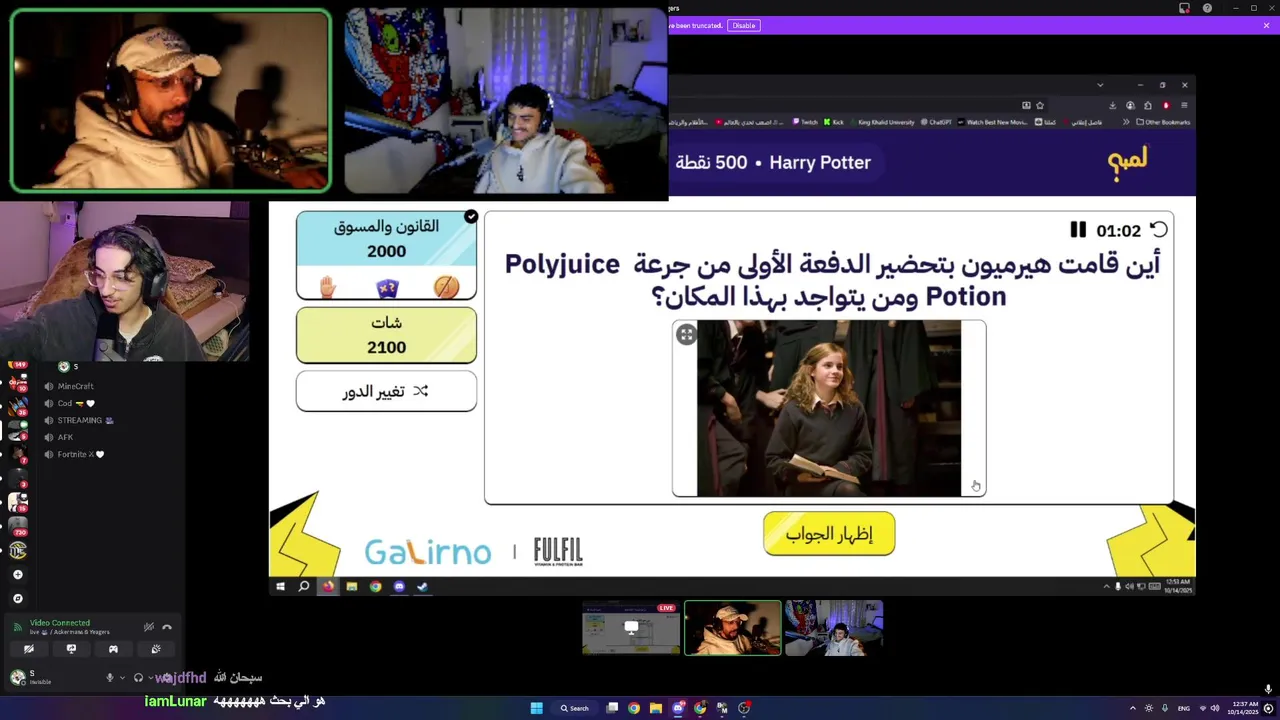Toggle Discord's noise suppression icon
This screenshot has width=1280, height=720.
tap(148, 628)
